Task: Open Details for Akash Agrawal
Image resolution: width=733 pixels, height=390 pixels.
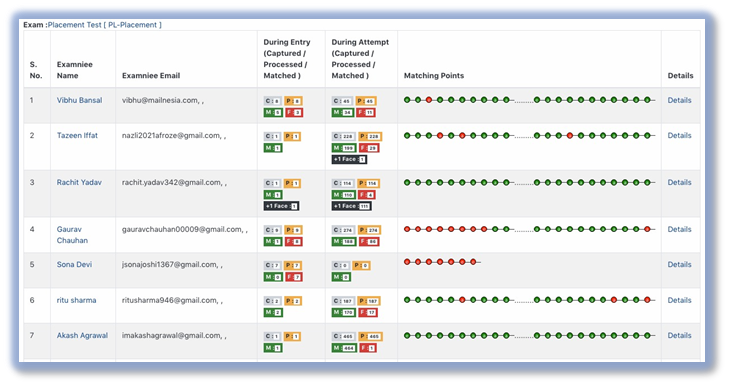Action: [x=679, y=335]
